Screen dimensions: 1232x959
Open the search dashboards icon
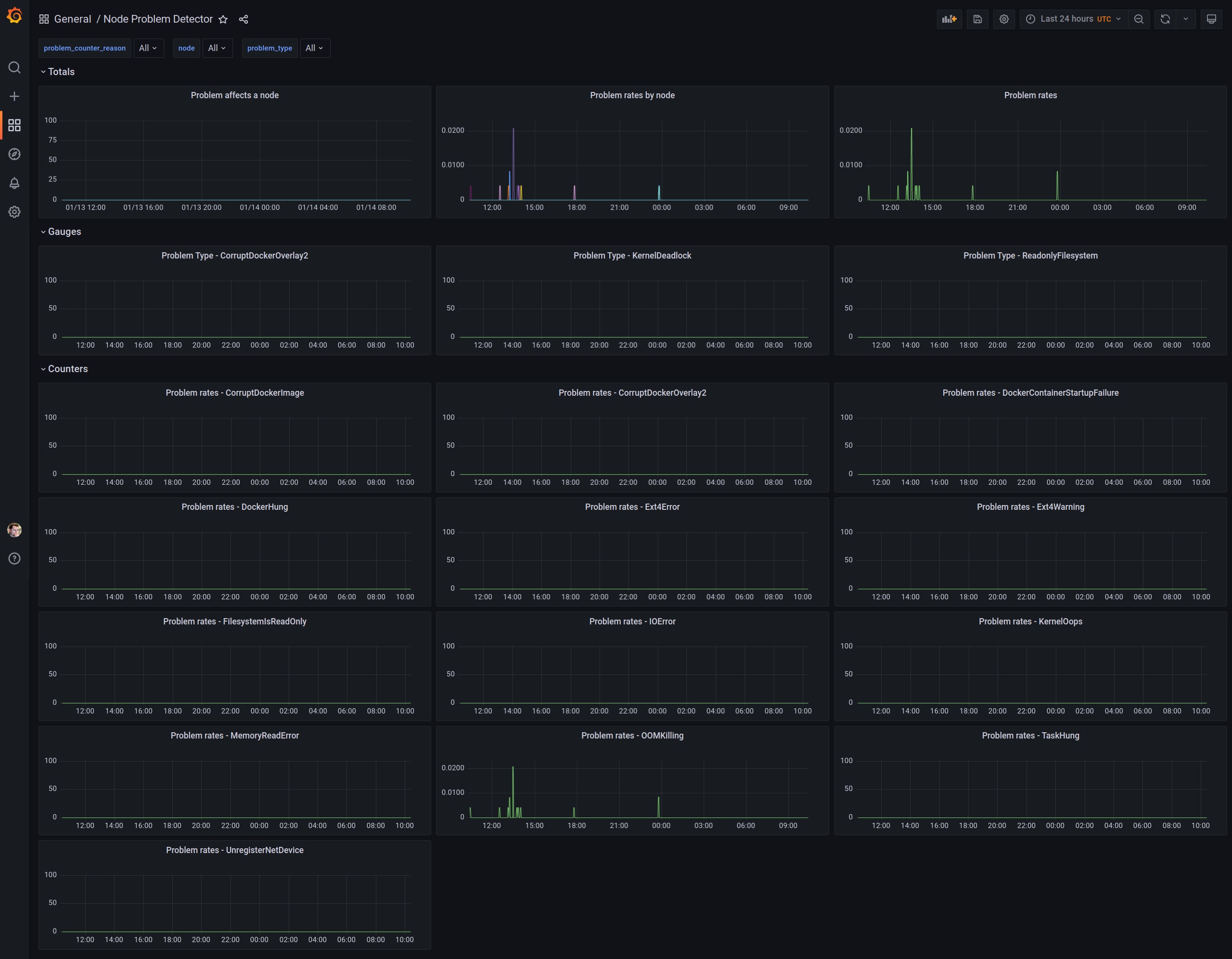click(14, 68)
